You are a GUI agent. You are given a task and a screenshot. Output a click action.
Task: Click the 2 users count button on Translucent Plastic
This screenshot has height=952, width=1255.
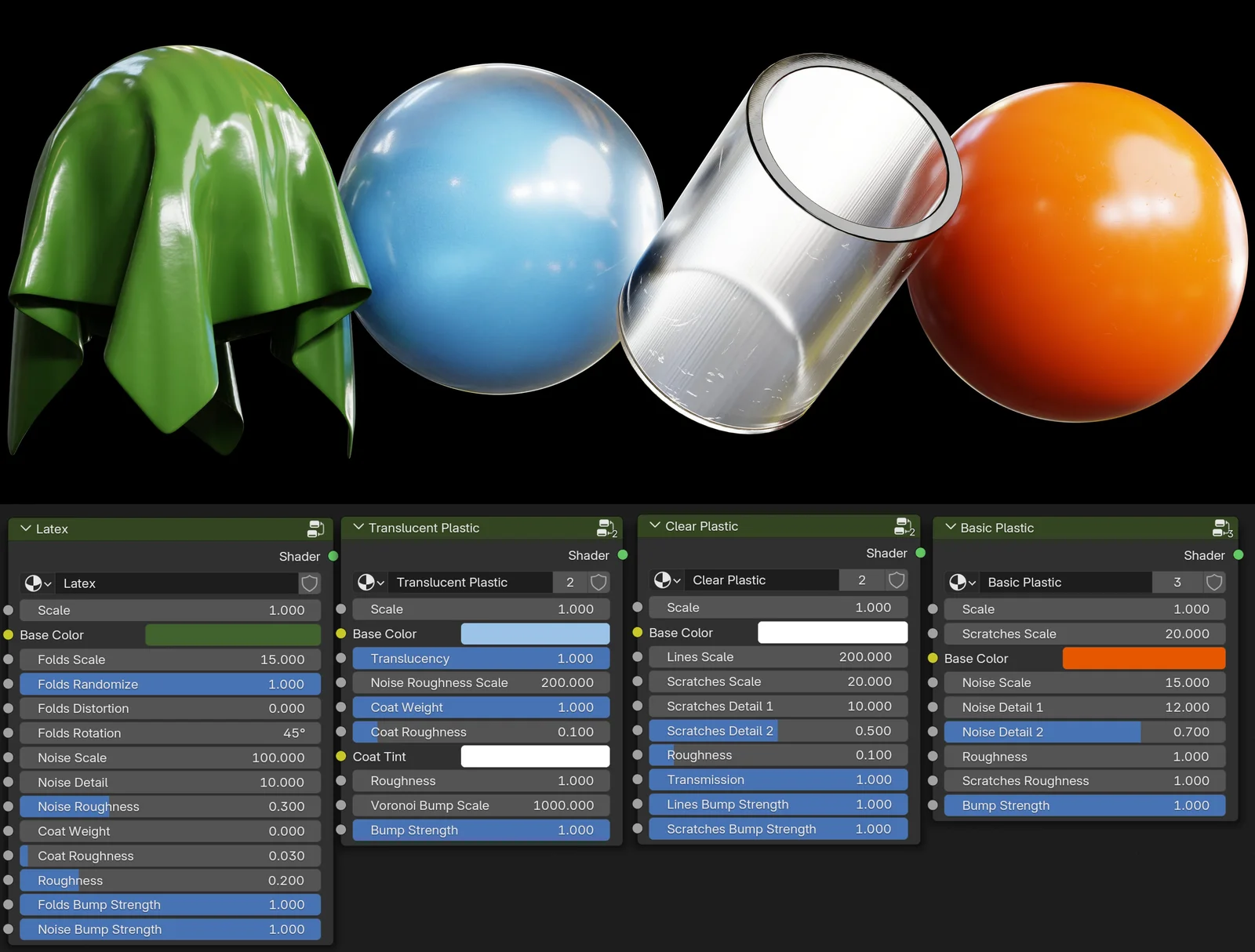[x=570, y=582]
